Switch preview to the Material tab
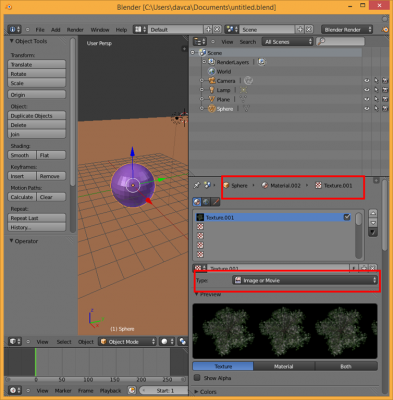The image size is (393, 400). point(284,366)
